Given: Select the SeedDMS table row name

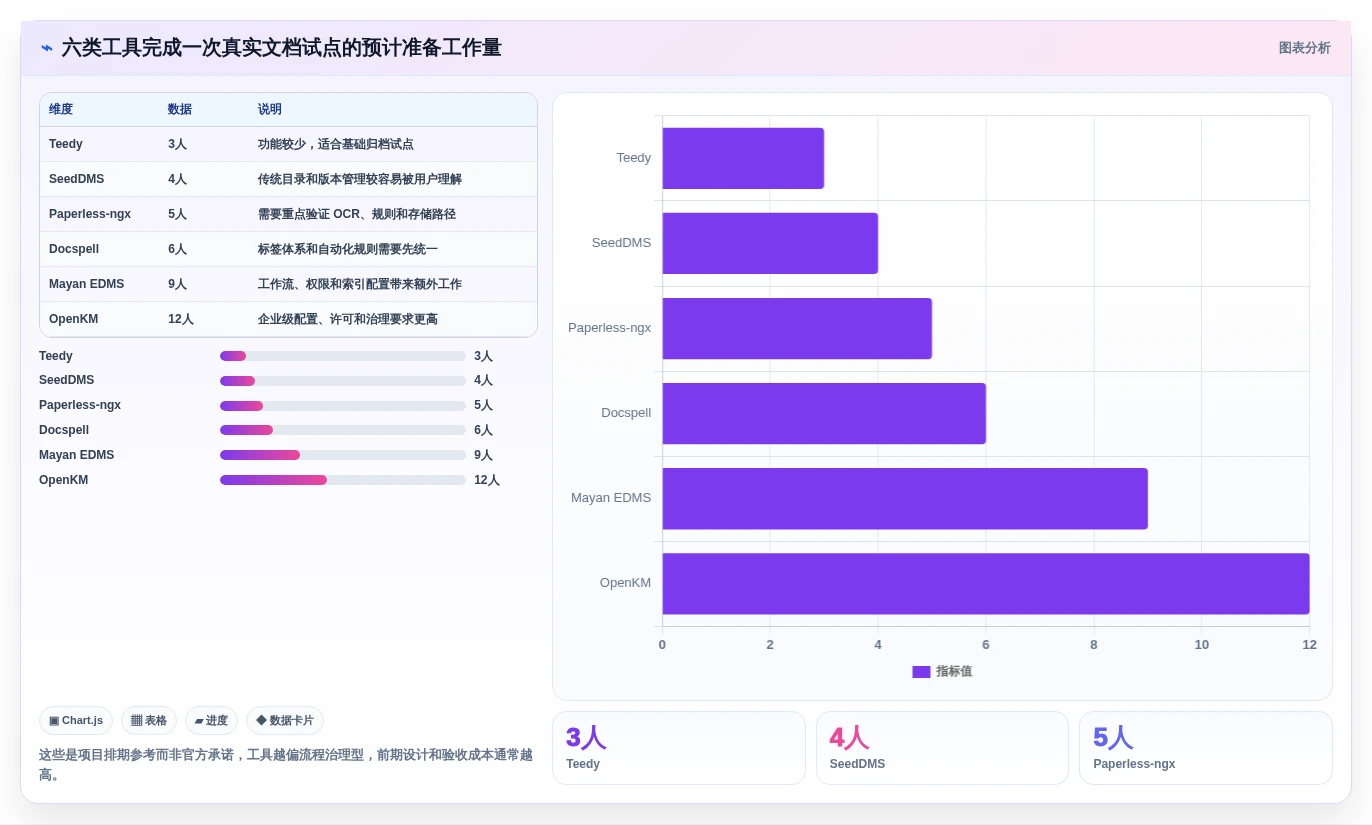Looking at the screenshot, I should (77, 179).
